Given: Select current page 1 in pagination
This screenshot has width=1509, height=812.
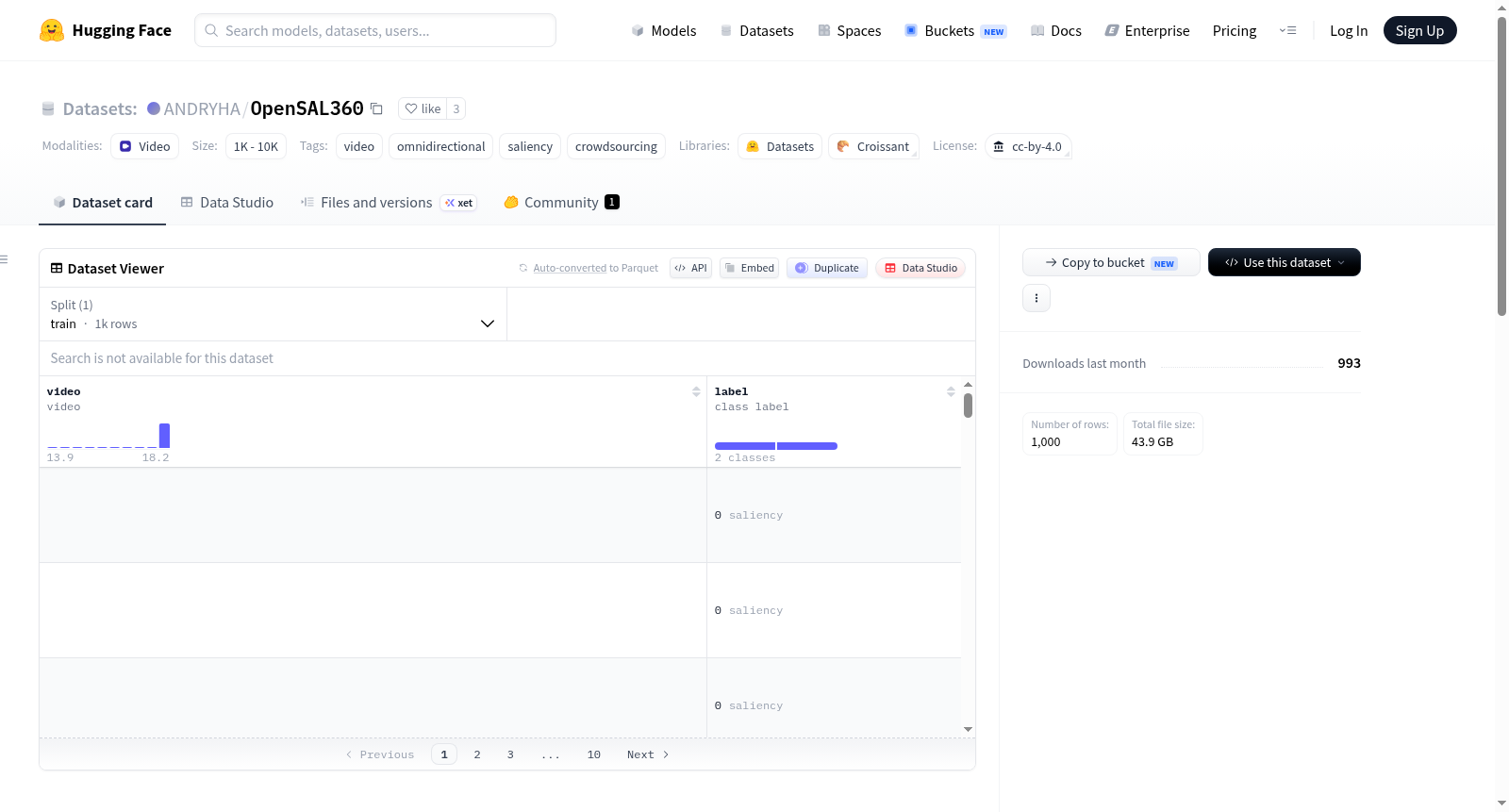Looking at the screenshot, I should [444, 754].
